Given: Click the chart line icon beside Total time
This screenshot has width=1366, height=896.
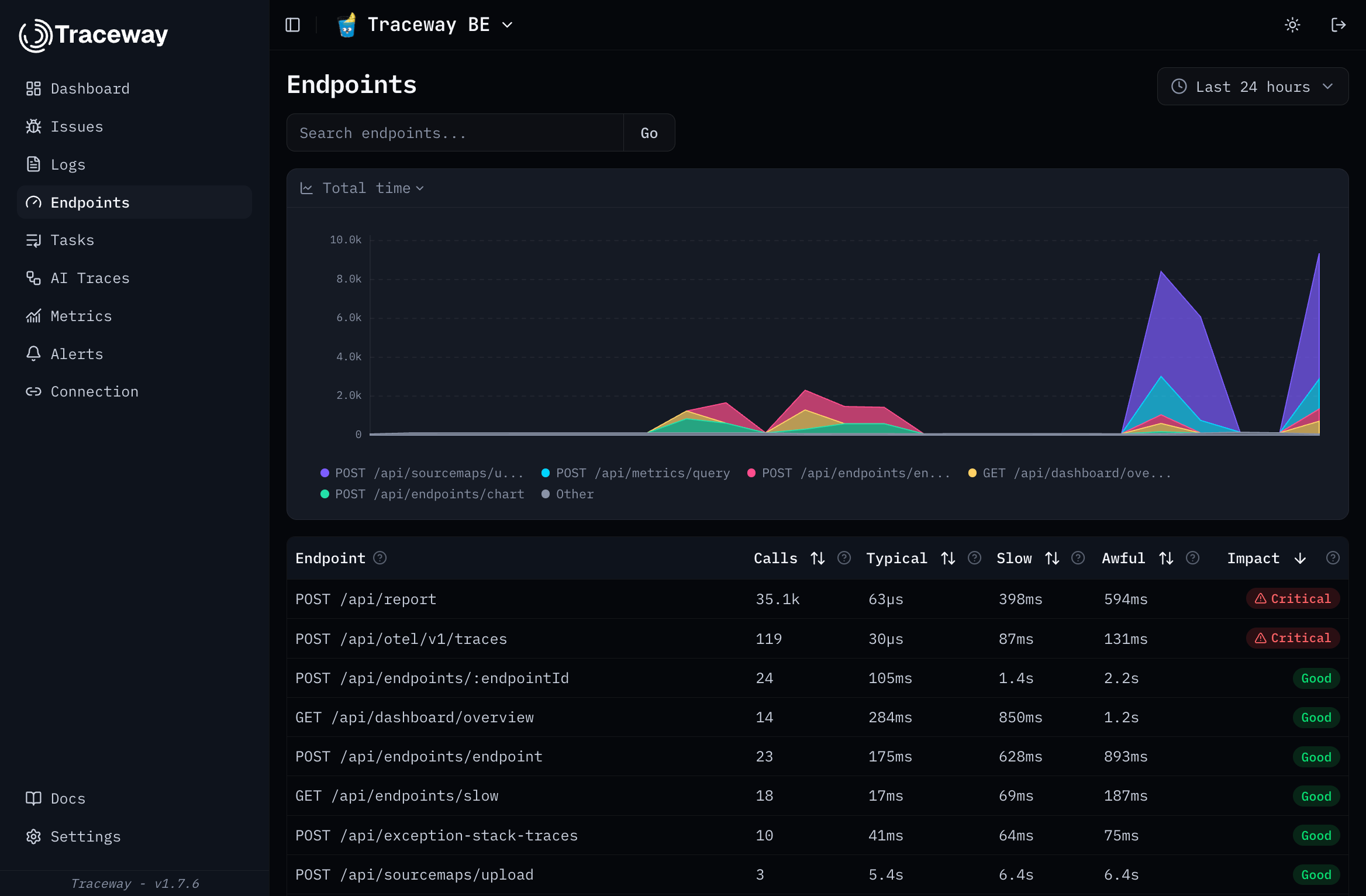Looking at the screenshot, I should (x=306, y=188).
